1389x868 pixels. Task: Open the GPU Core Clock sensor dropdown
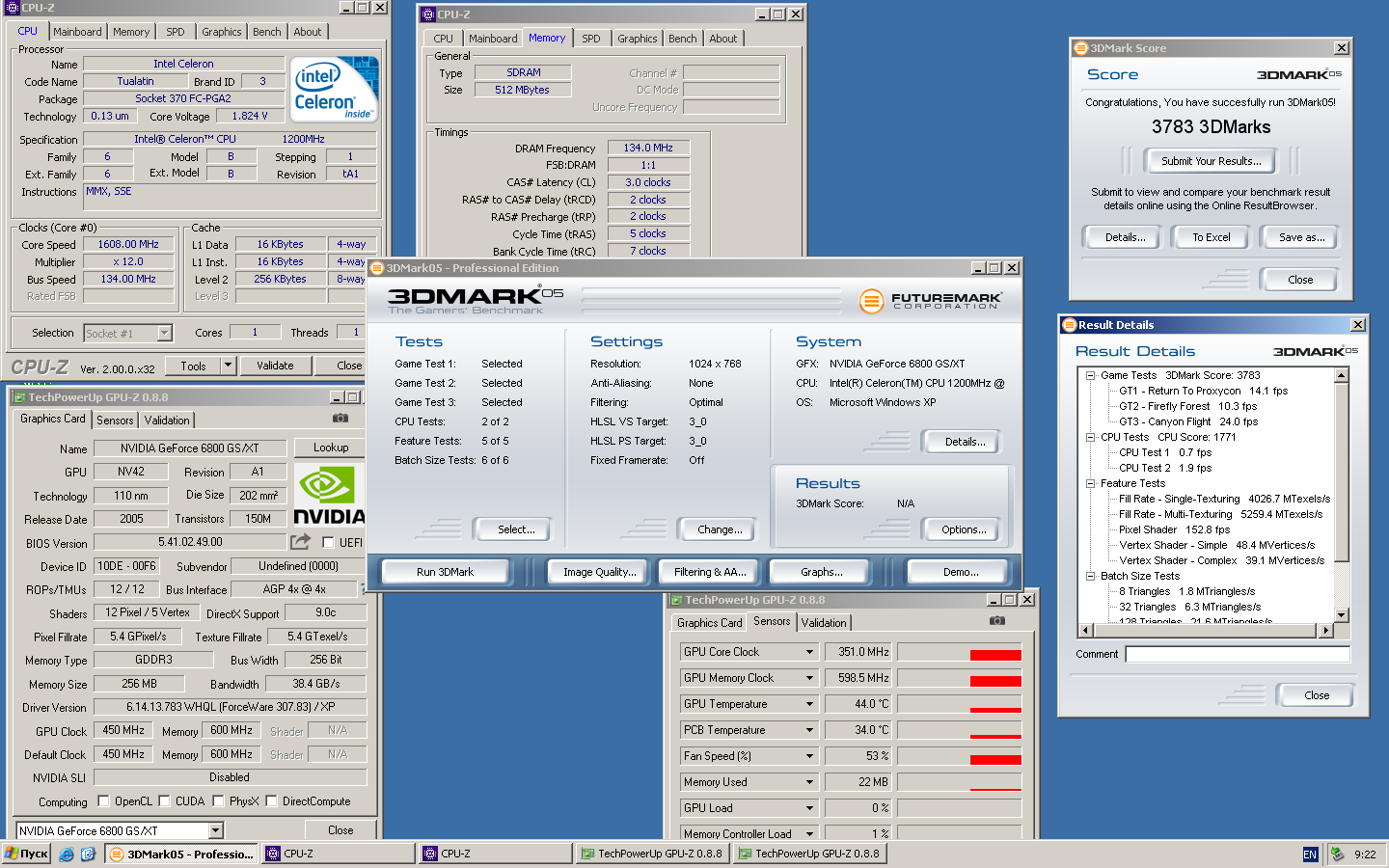pyautogui.click(x=810, y=652)
